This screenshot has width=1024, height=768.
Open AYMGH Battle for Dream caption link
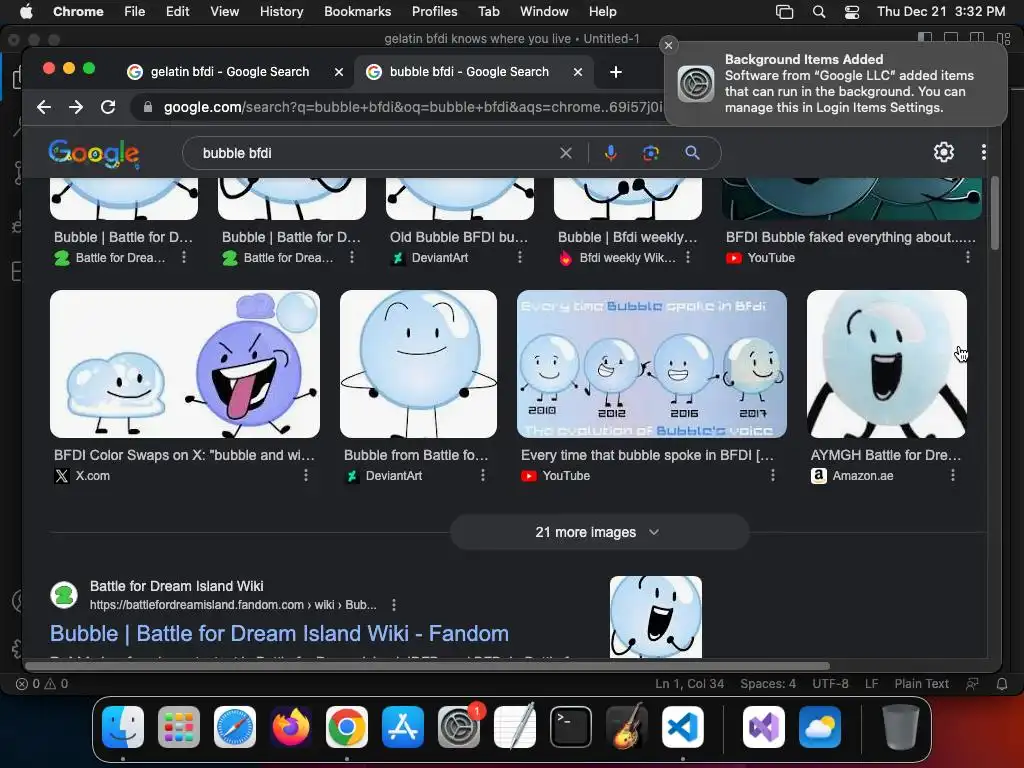[x=886, y=455]
